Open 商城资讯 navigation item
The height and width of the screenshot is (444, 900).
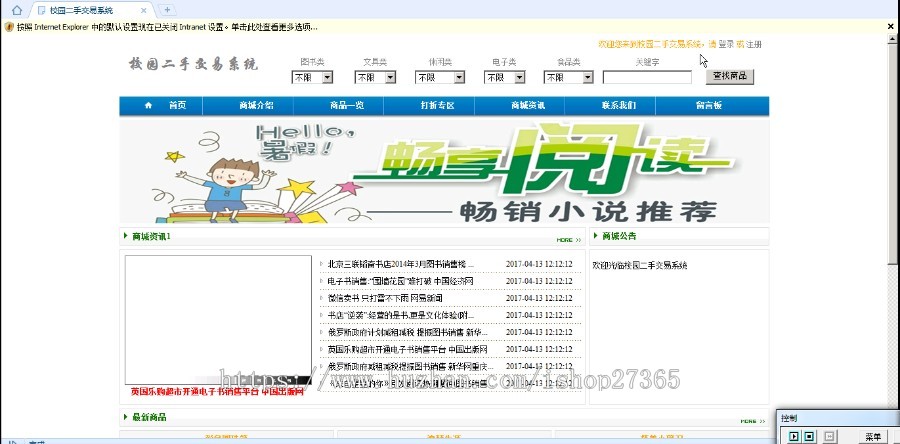[528, 106]
